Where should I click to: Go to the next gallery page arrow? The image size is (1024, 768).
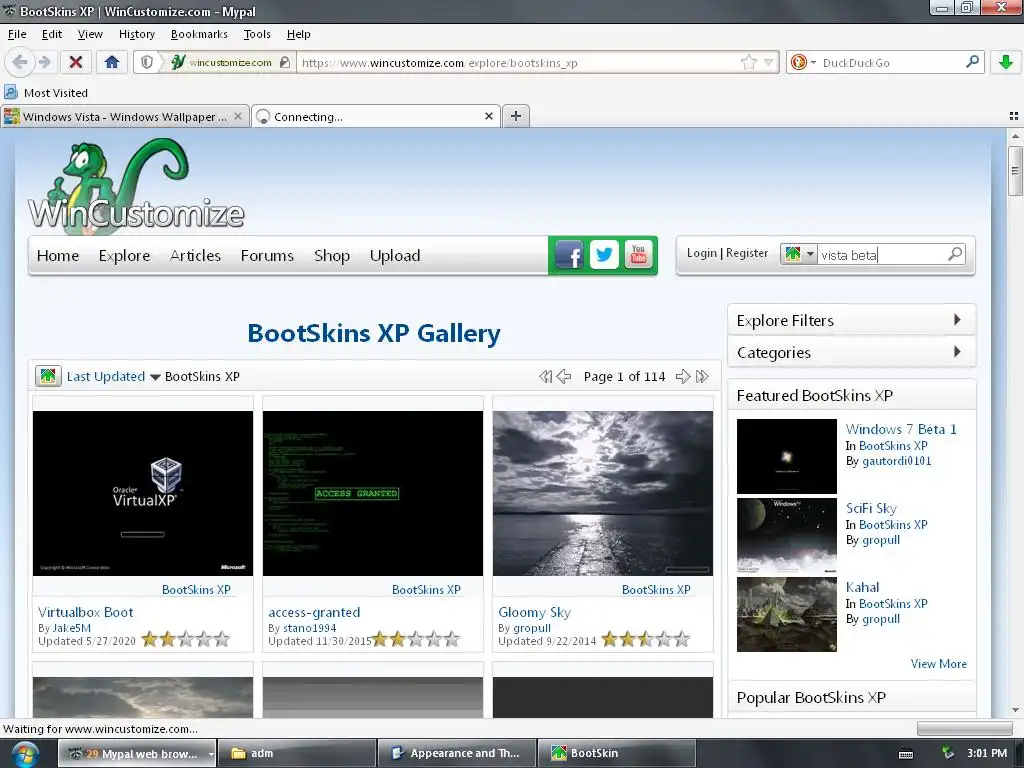(x=683, y=377)
